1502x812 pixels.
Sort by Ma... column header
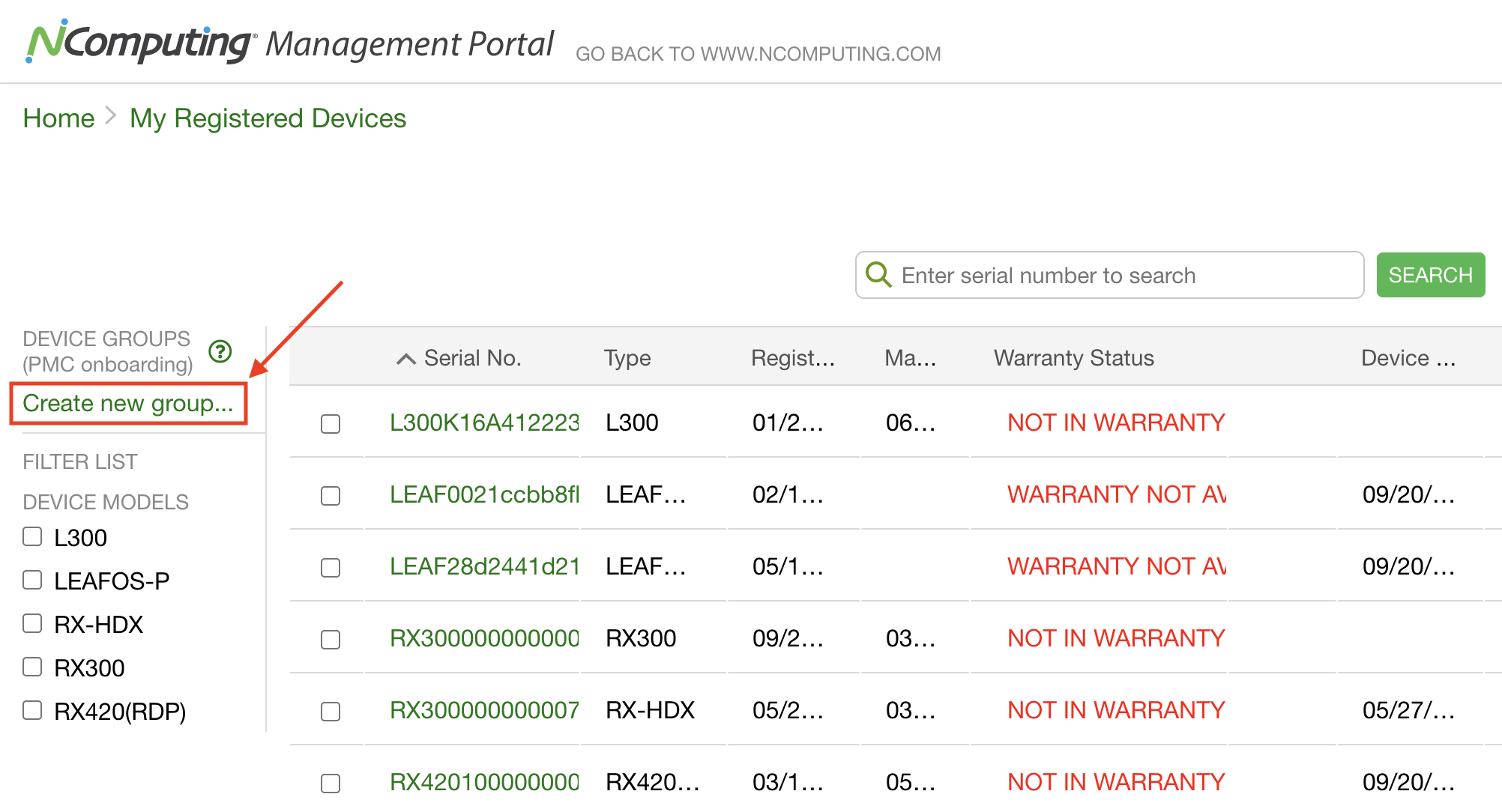(x=910, y=358)
